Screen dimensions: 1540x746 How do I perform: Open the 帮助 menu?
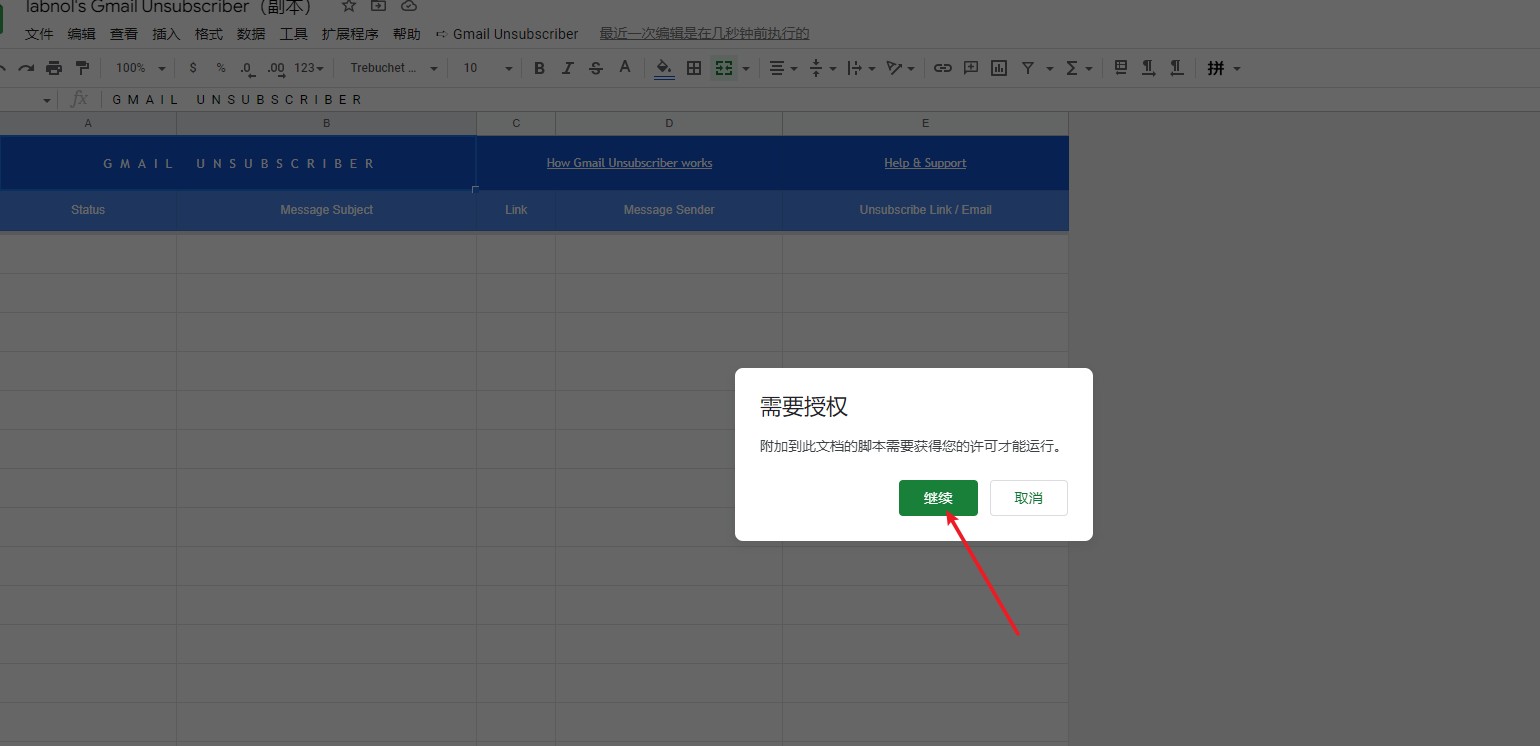tap(407, 34)
